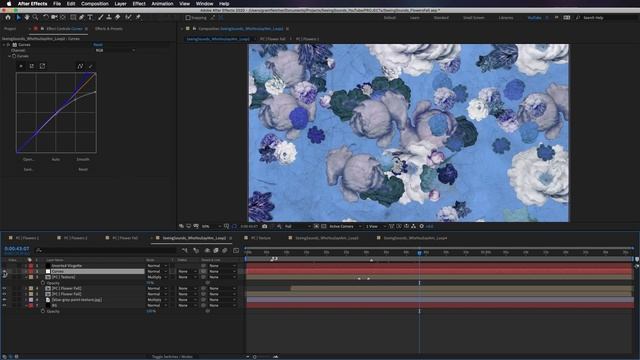Click the Smooth curves button
The width and height of the screenshot is (640, 360).
pos(83,159)
